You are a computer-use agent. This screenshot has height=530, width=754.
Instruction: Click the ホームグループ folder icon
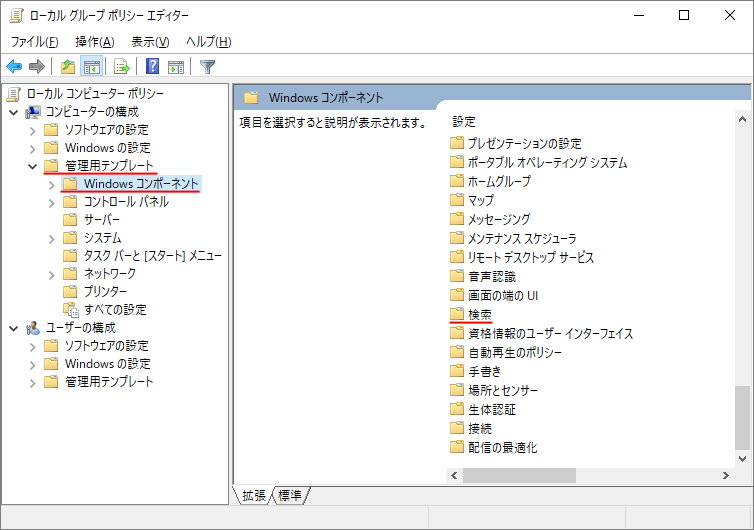(x=456, y=181)
